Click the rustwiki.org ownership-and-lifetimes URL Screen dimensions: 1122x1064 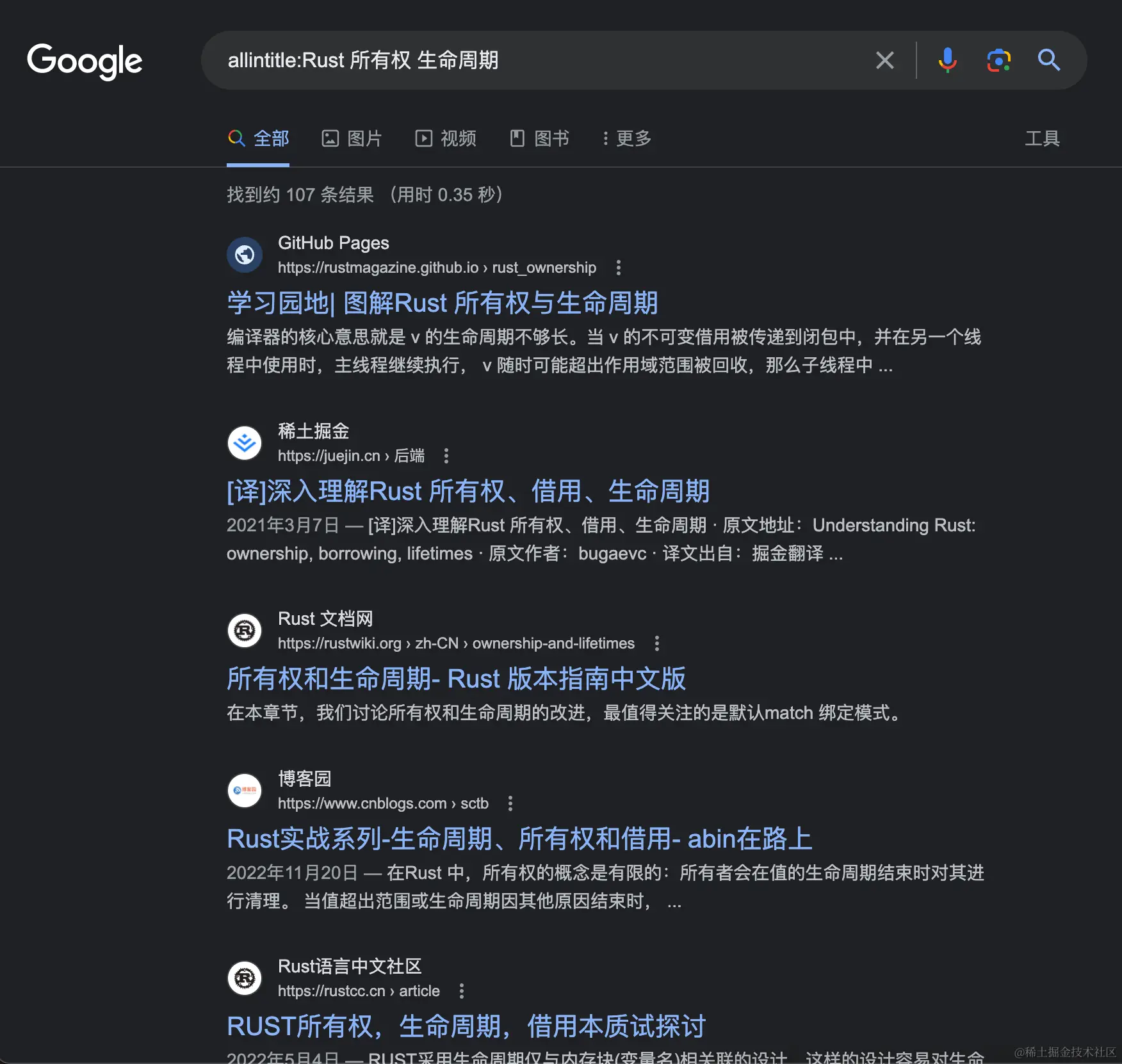coord(456,643)
